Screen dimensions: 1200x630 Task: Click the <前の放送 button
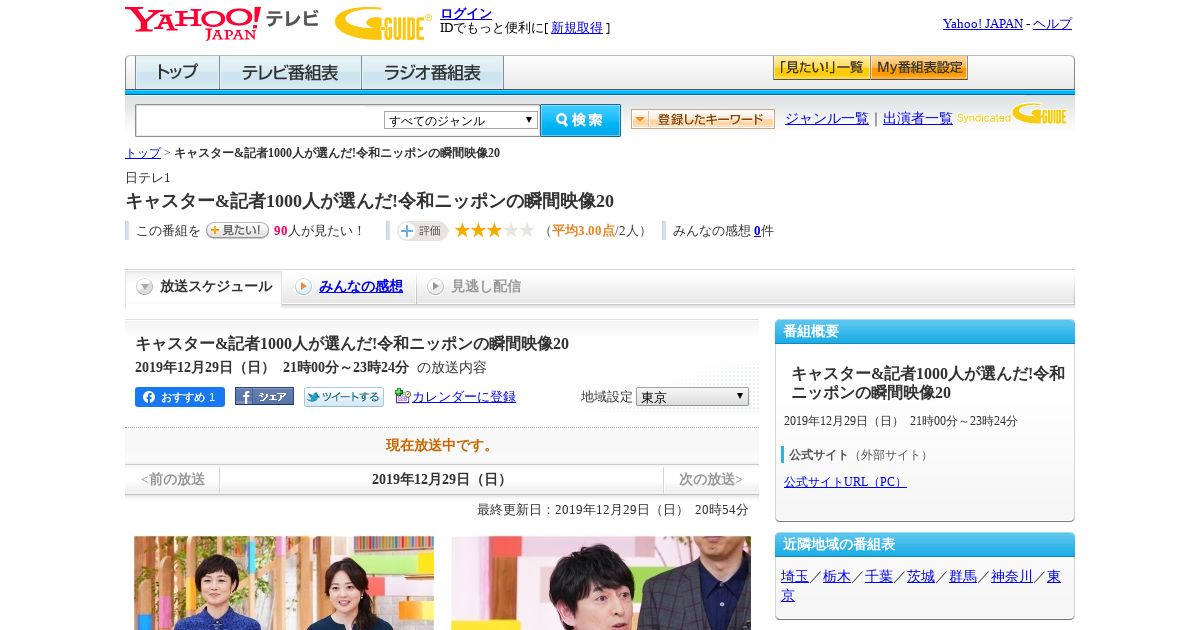click(173, 480)
